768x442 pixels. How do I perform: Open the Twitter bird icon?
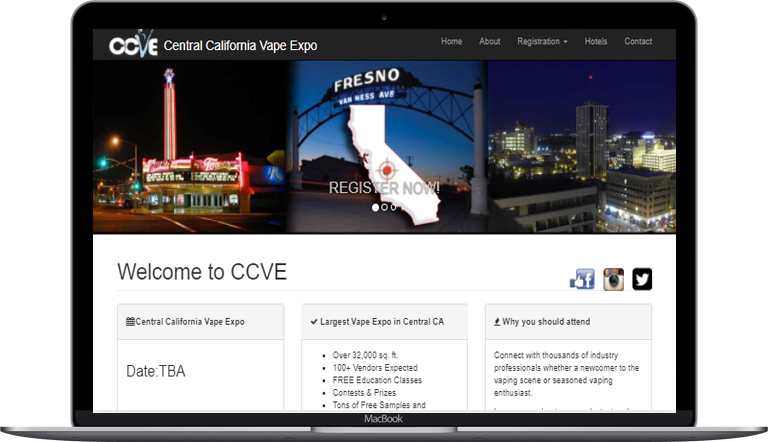(x=642, y=279)
